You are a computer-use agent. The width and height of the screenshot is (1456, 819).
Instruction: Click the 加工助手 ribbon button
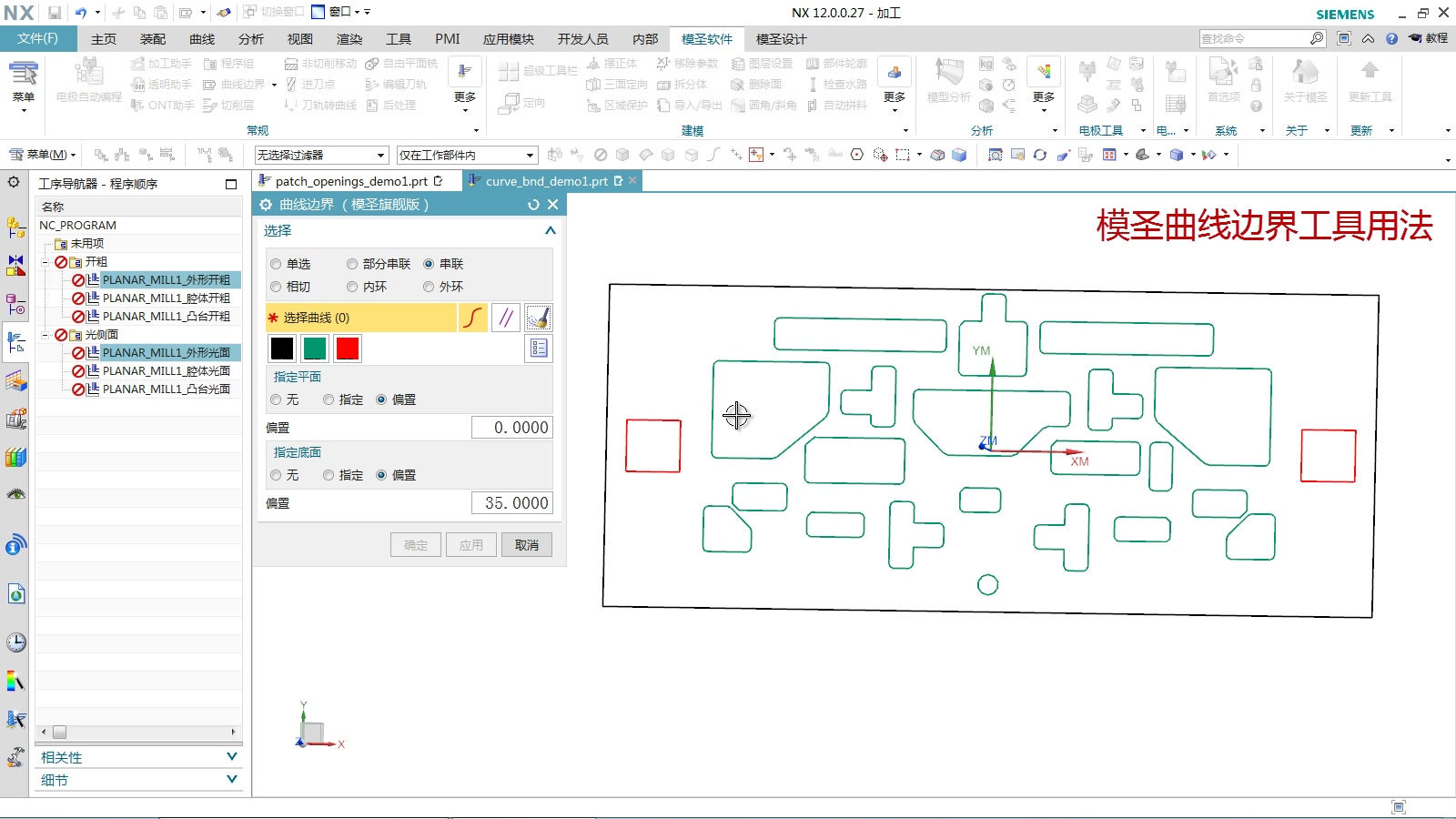pyautogui.click(x=161, y=63)
